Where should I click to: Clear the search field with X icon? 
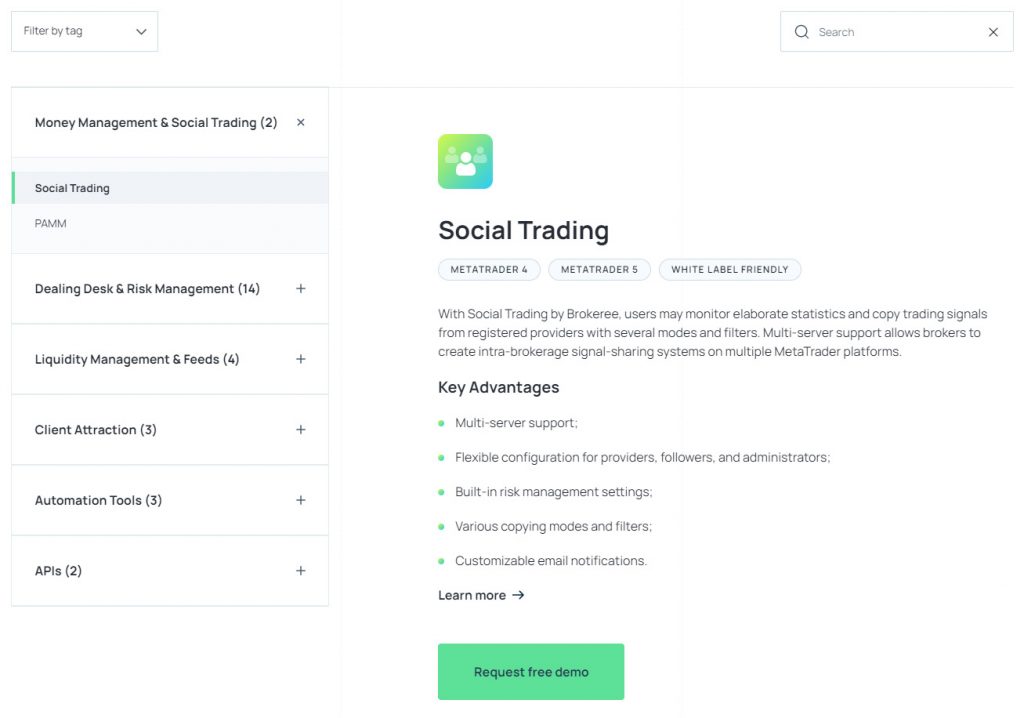pyautogui.click(x=993, y=32)
